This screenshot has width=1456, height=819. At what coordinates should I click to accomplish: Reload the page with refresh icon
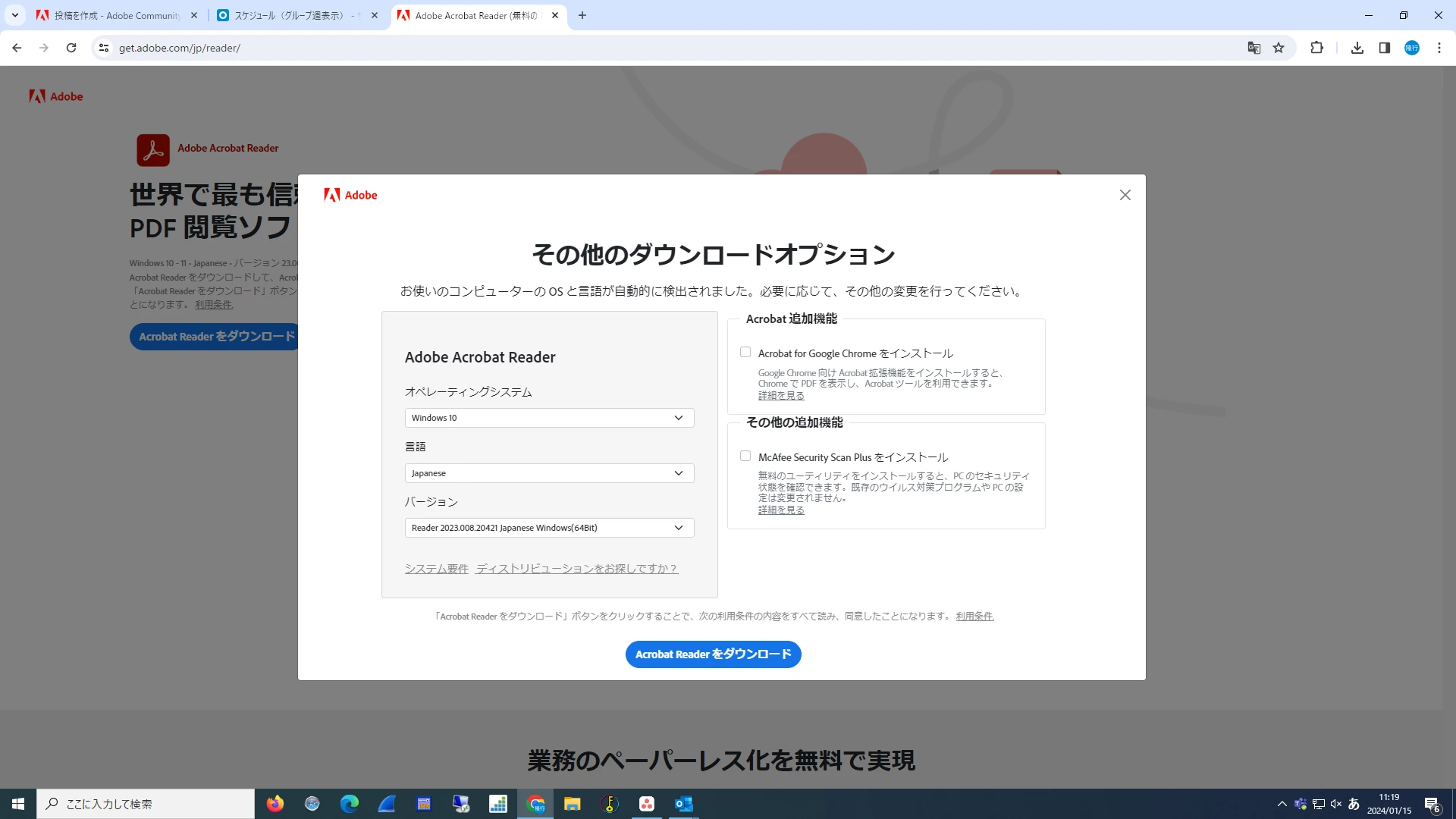coord(71,48)
